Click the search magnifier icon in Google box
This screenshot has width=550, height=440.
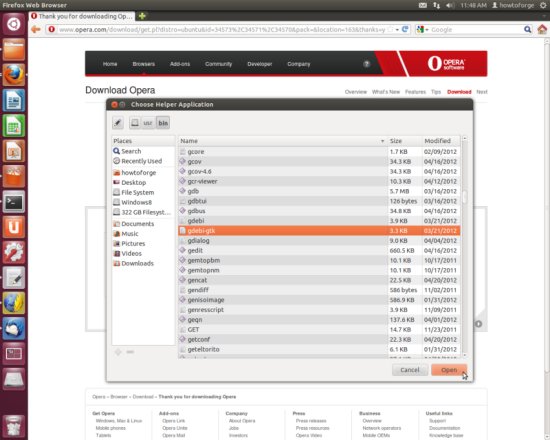[x=527, y=29]
